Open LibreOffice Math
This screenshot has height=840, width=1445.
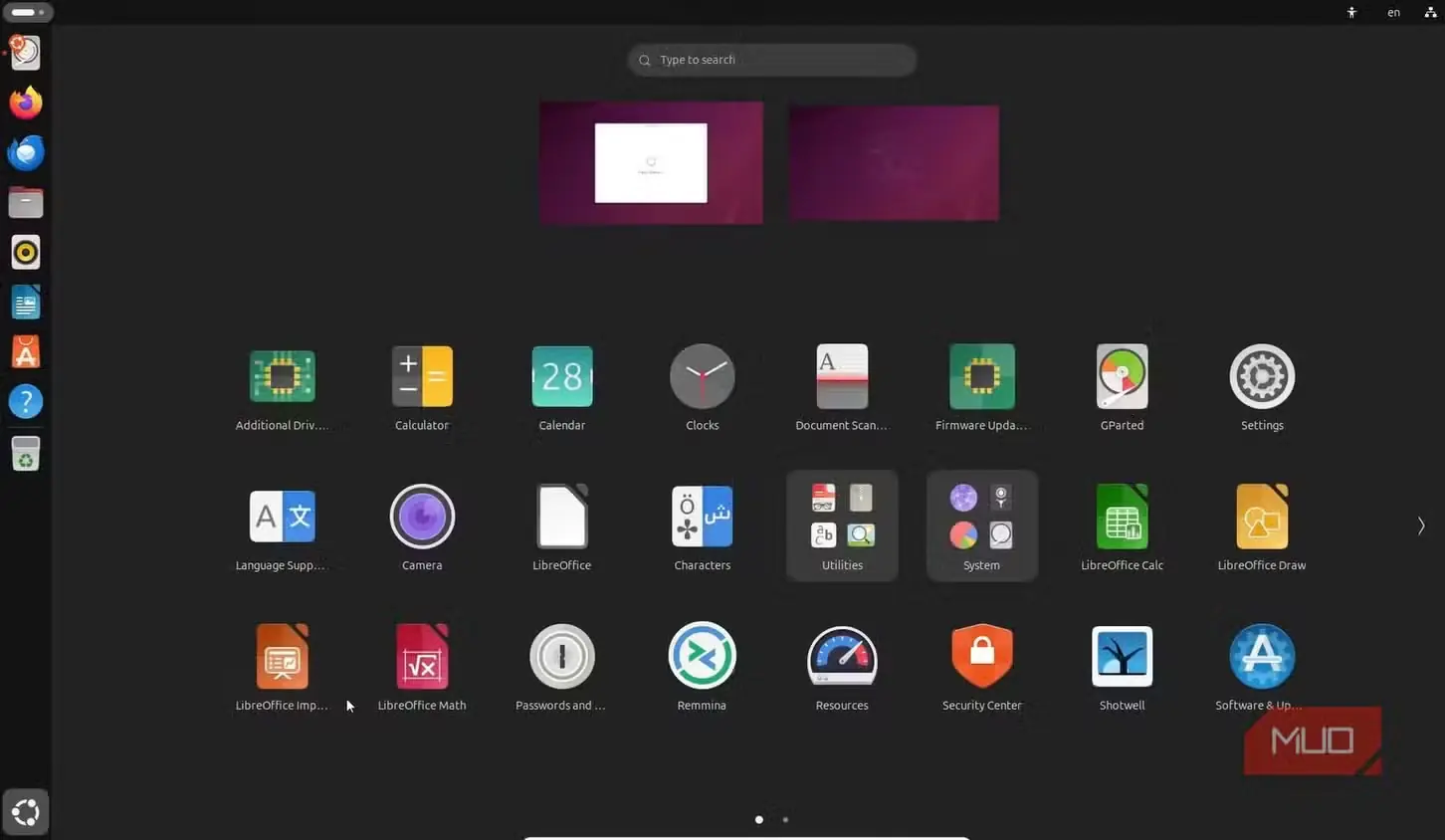click(422, 657)
